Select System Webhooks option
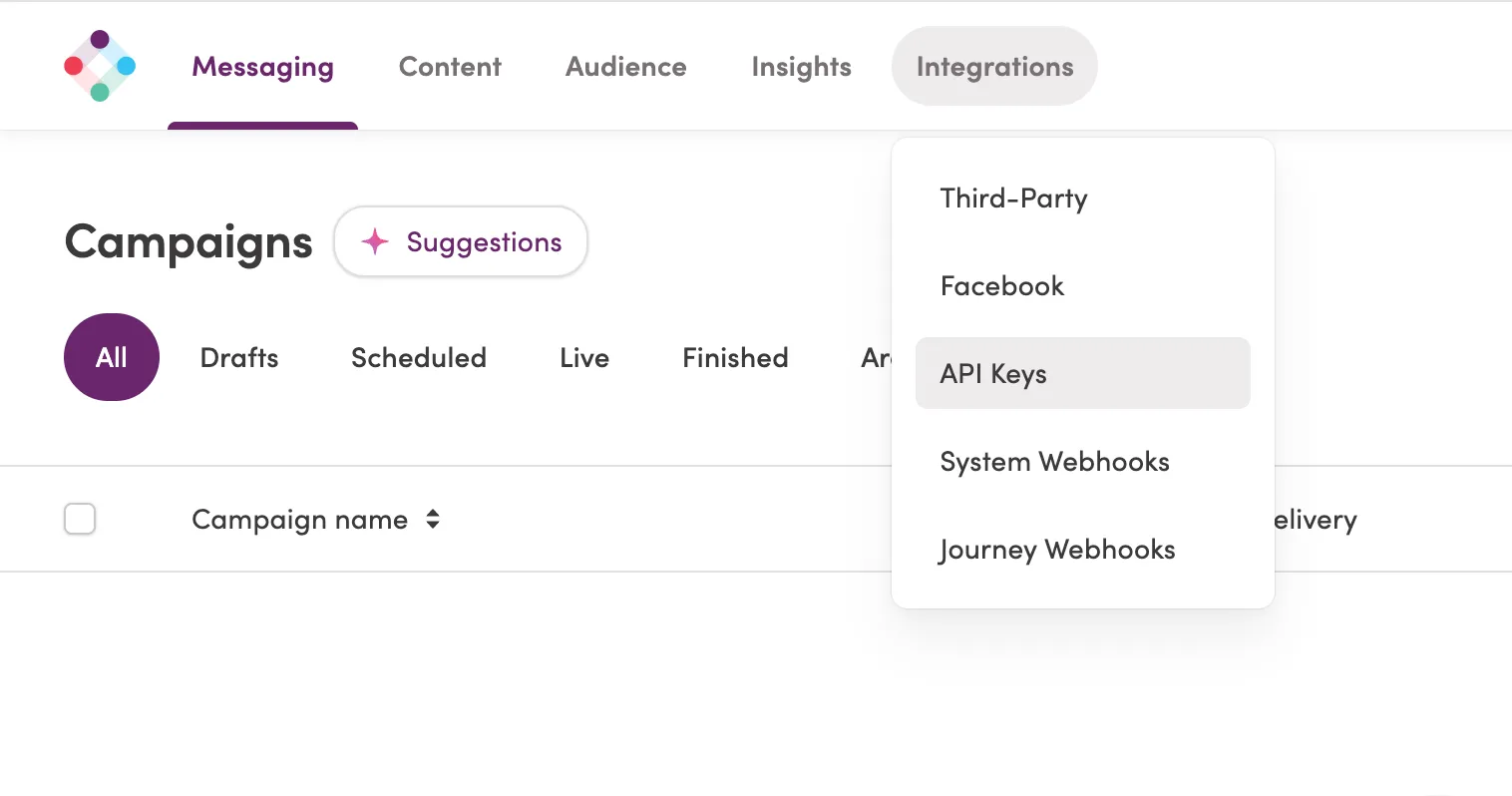 (1054, 462)
